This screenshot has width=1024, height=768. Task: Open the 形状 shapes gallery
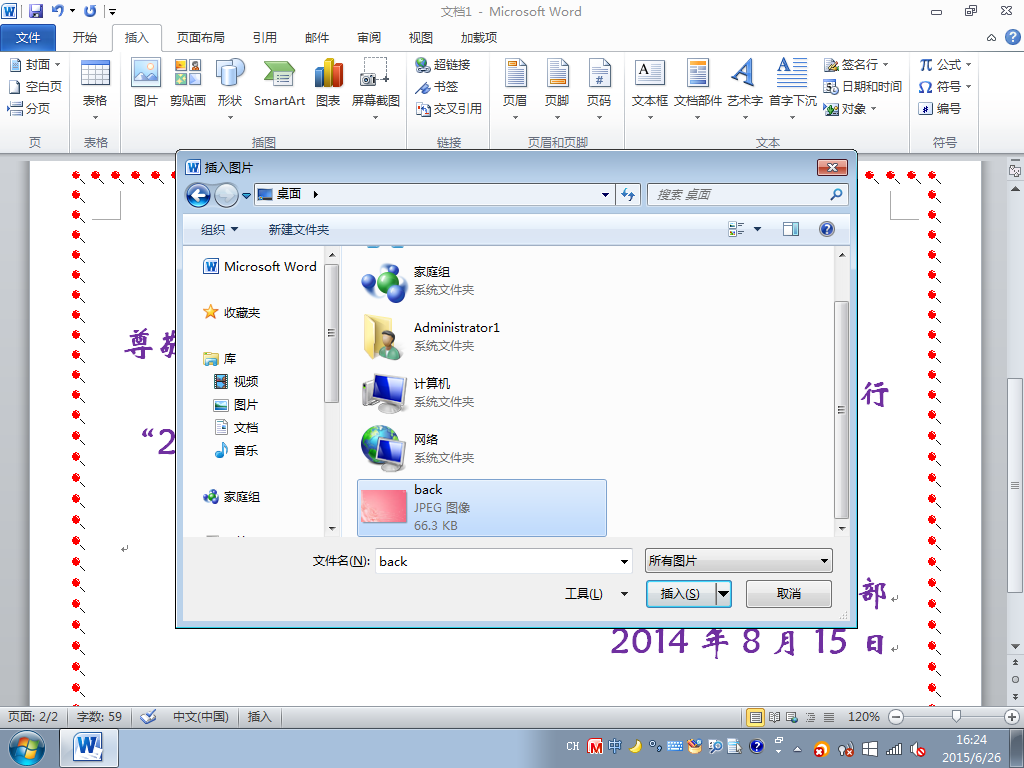pos(230,88)
